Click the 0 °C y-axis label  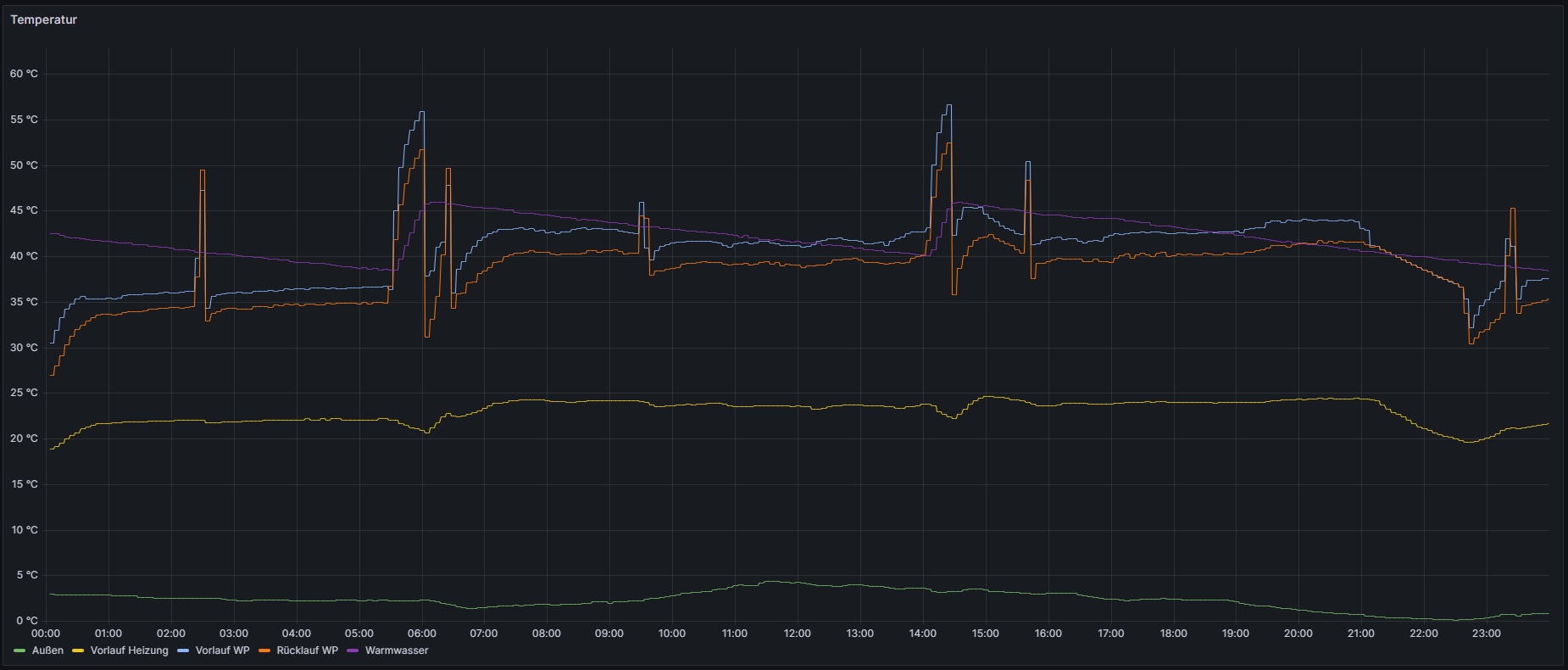[26, 621]
